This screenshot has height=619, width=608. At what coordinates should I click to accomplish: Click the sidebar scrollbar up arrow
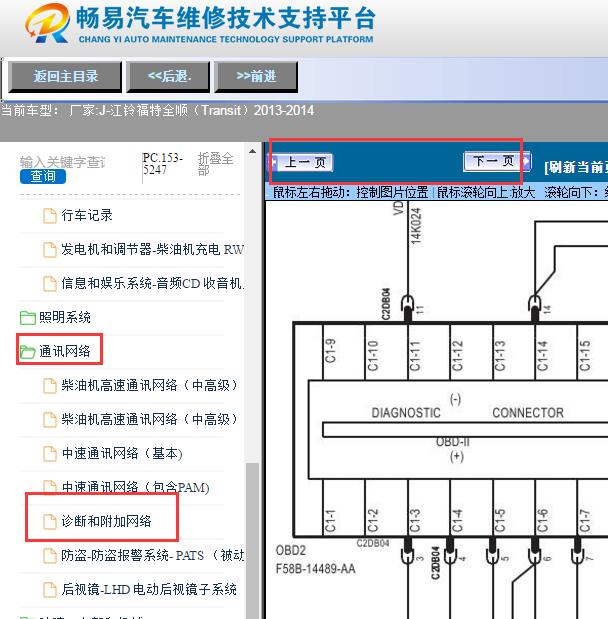(x=252, y=152)
